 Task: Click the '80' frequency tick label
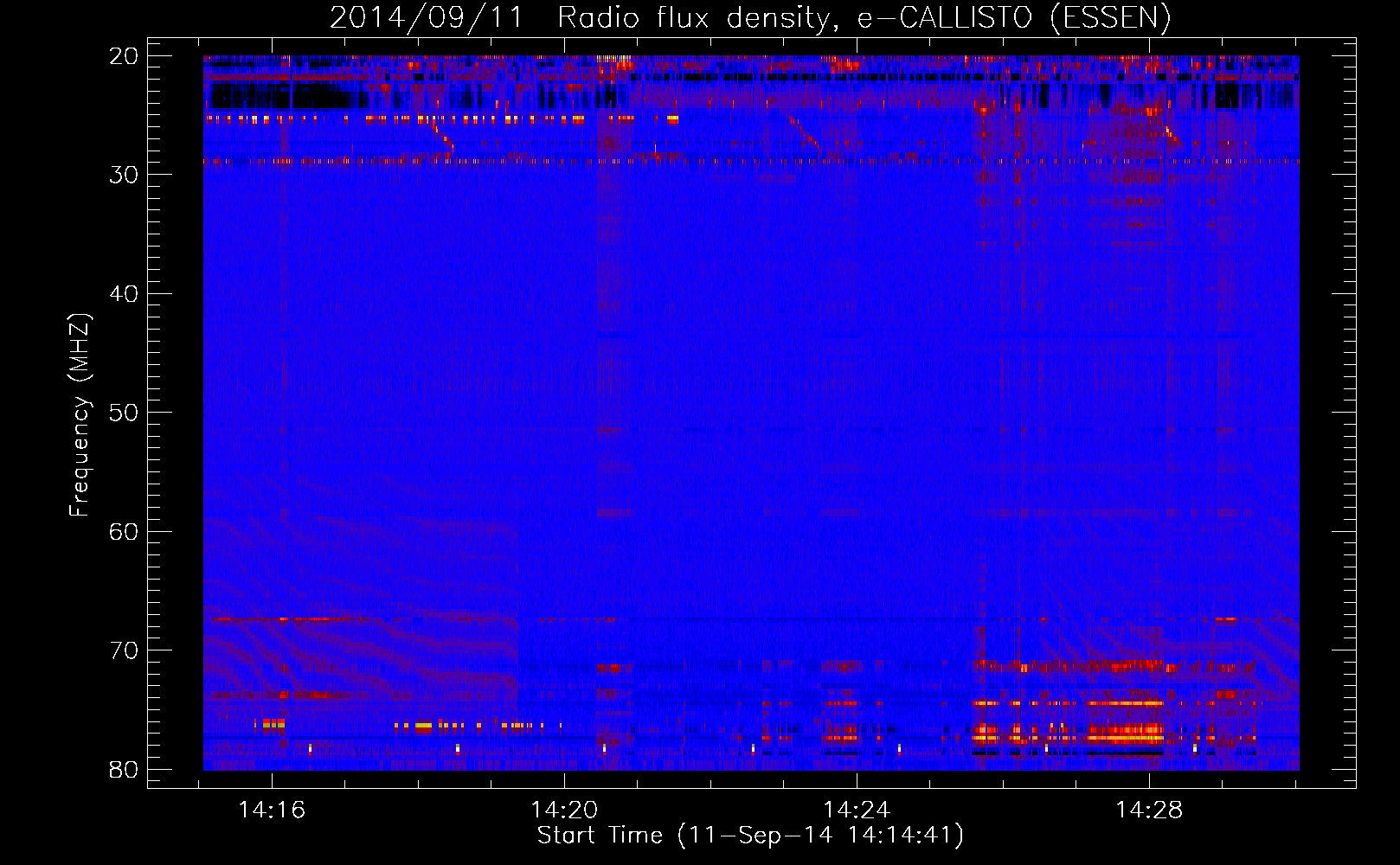click(125, 770)
